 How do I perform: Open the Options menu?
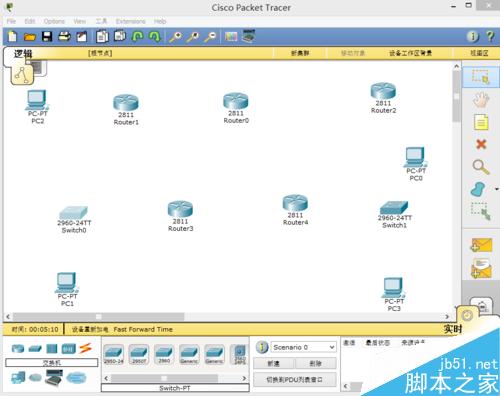54,21
